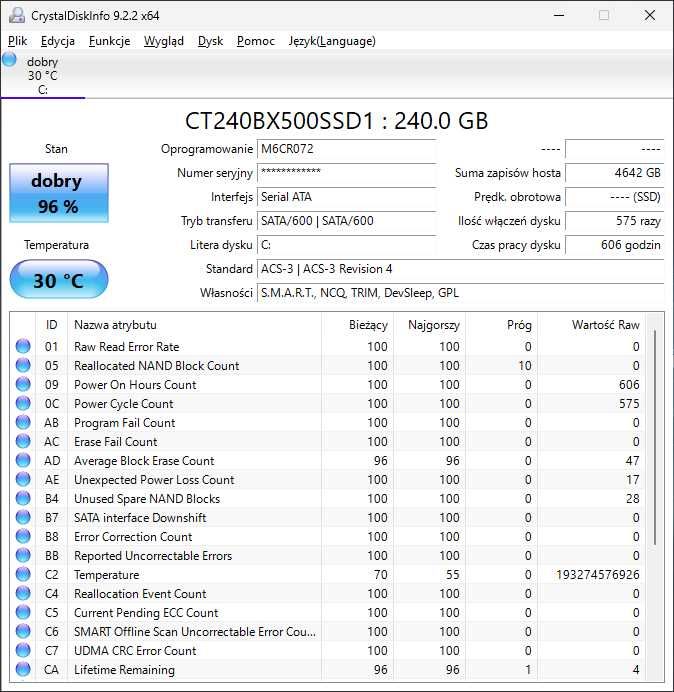Click the Oprogramowanie field showing M6CR072
This screenshot has width=674, height=692.
[346, 149]
